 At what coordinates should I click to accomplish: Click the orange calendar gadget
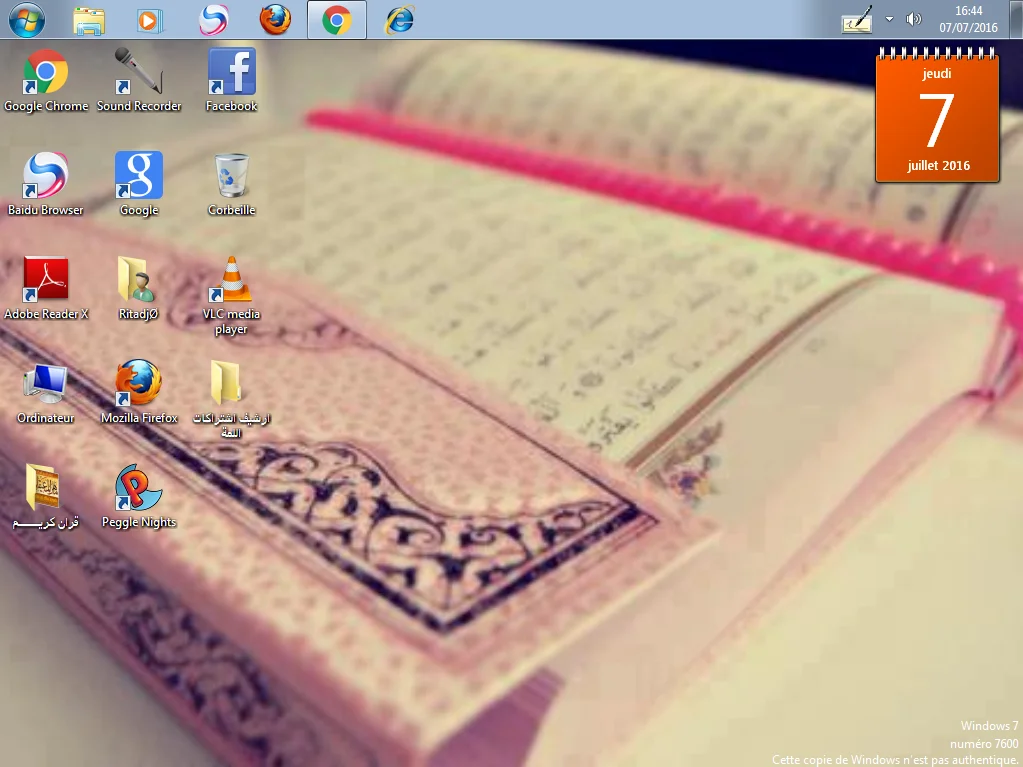tap(937, 119)
